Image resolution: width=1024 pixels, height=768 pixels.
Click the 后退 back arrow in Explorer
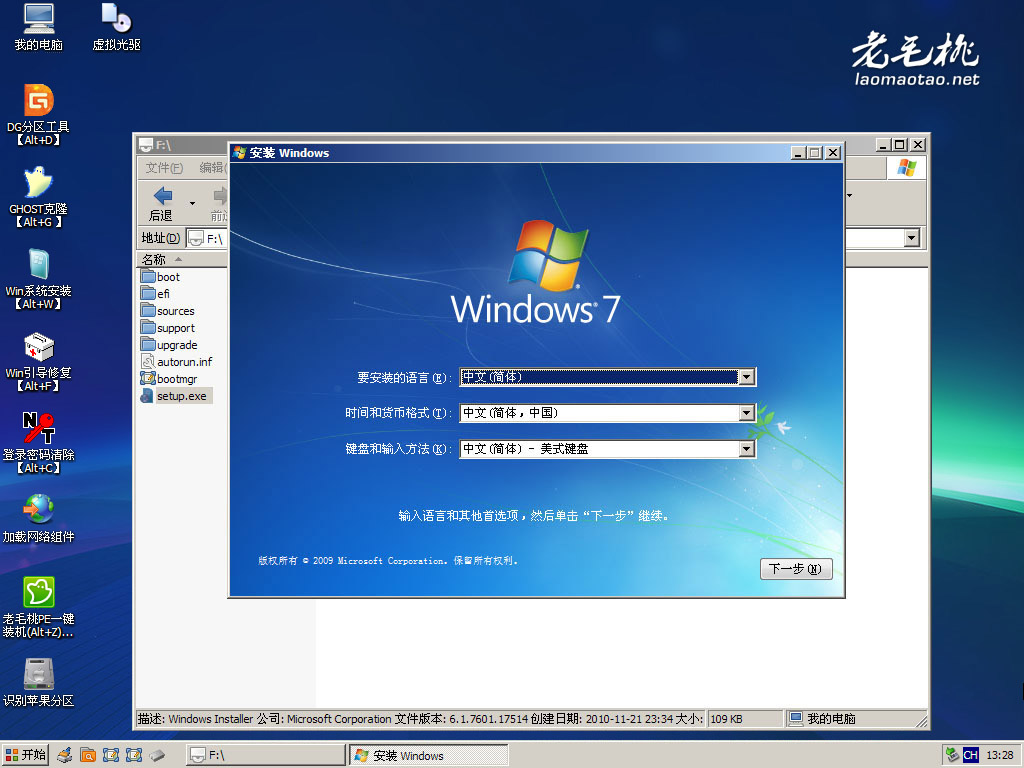(x=161, y=203)
